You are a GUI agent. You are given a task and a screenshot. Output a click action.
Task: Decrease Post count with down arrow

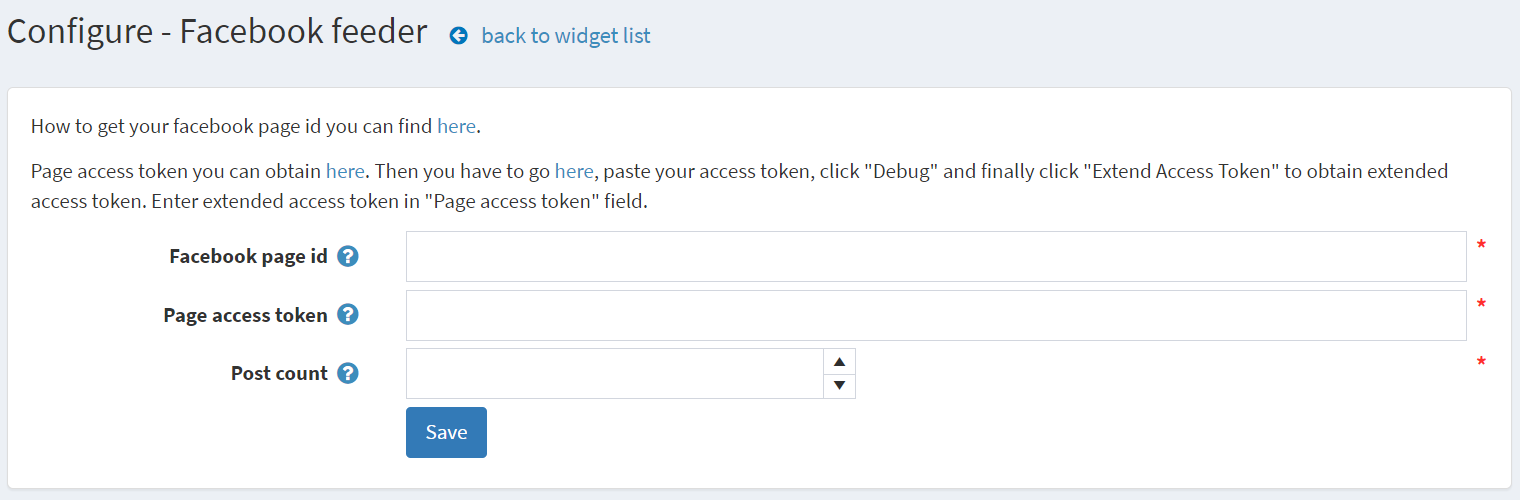[839, 385]
